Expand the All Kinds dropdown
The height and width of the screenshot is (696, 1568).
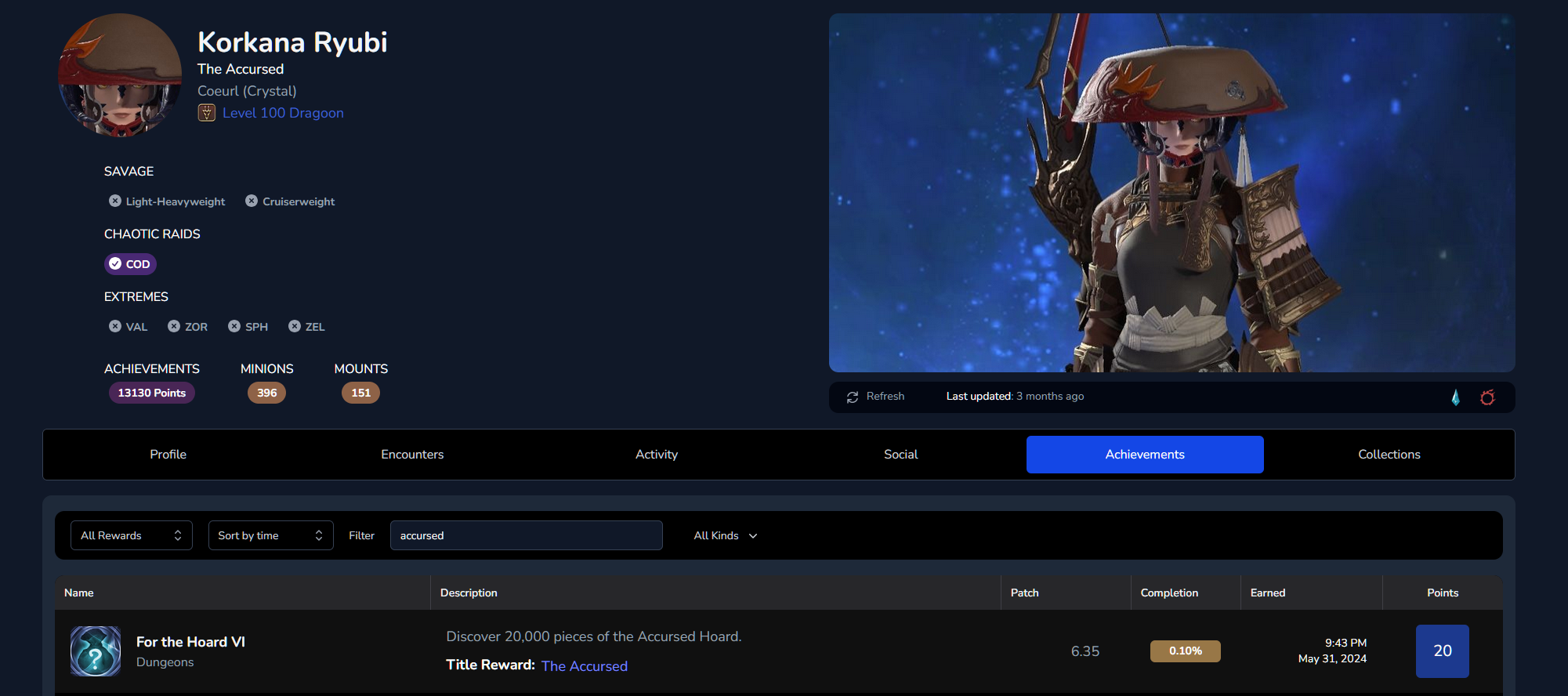[x=726, y=535]
